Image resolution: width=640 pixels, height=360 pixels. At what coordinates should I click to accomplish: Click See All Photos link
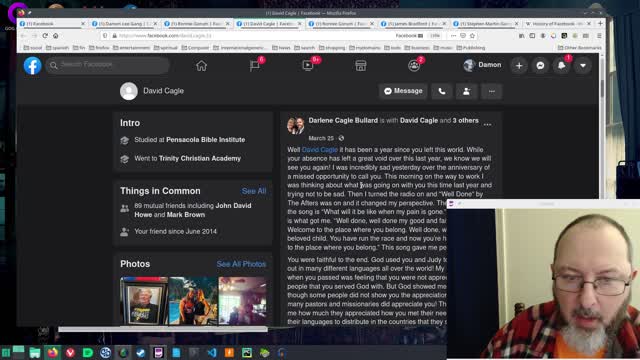241,264
